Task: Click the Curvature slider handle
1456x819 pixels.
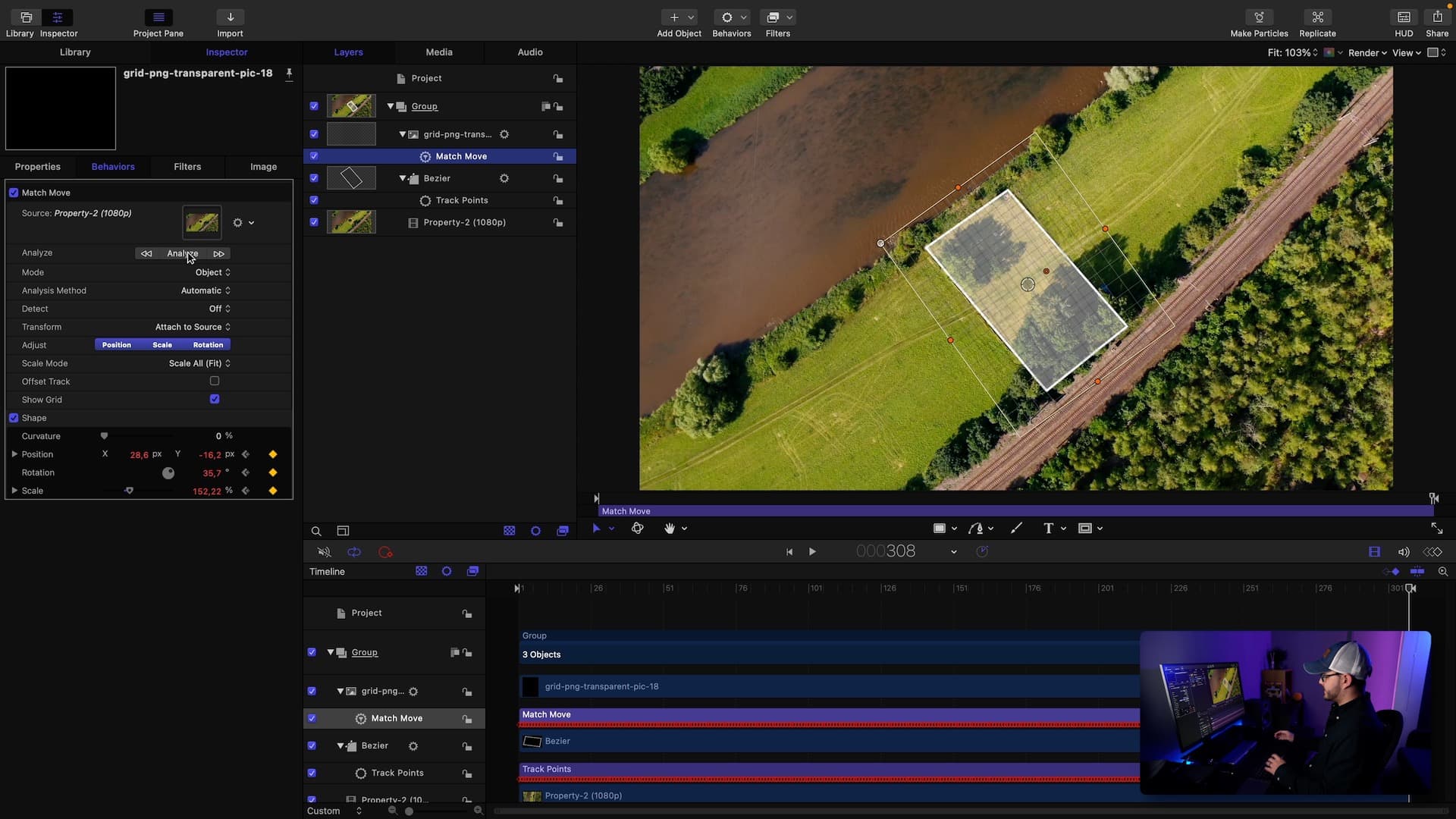Action: pos(105,436)
